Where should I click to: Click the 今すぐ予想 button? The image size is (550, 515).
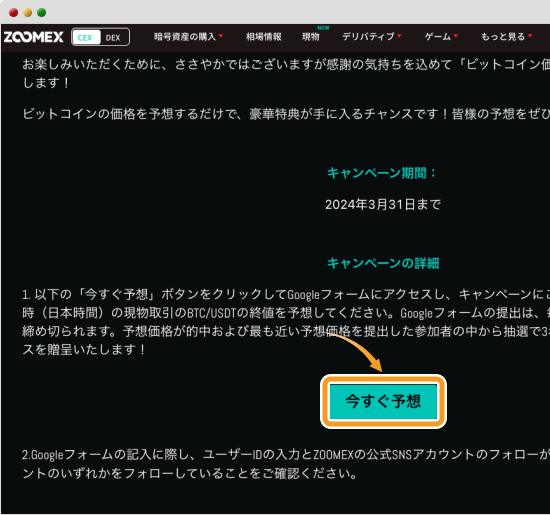383,401
